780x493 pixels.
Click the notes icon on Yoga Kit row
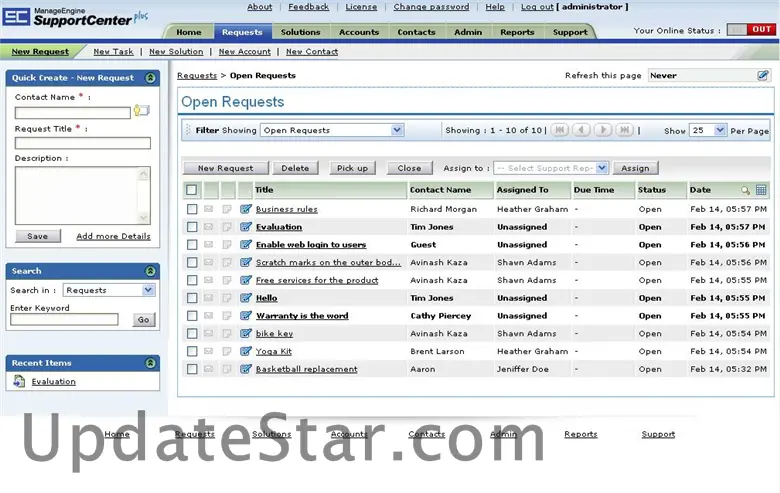(227, 352)
